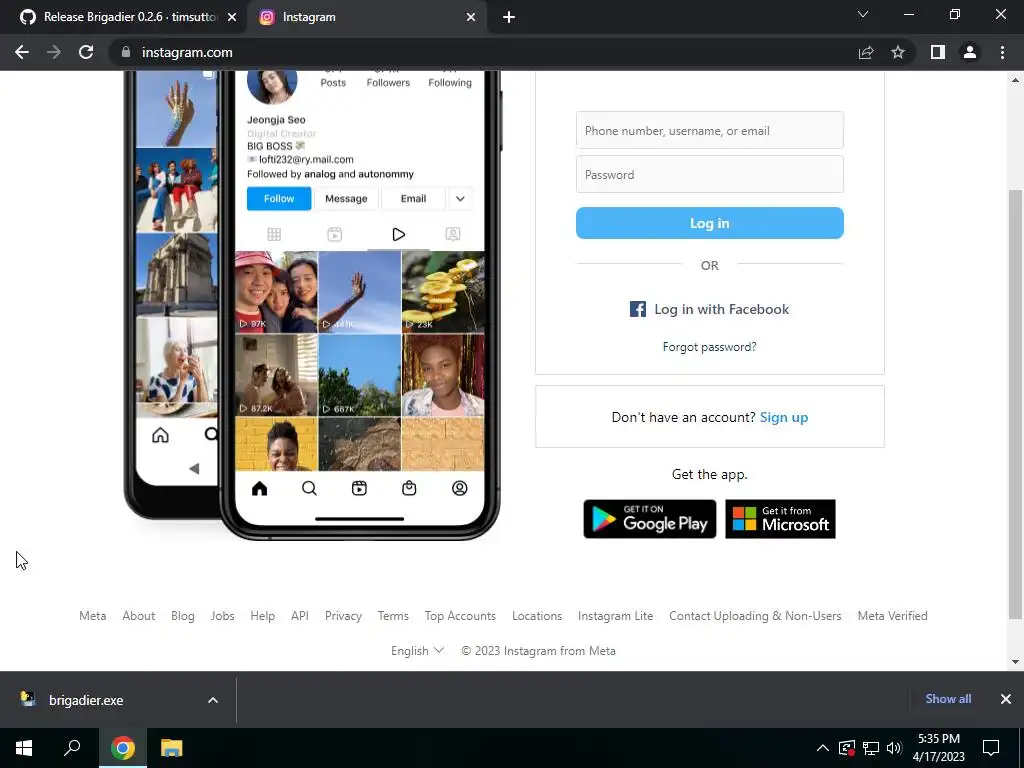
Task: Open the downloaded brigadier.exe file
Action: coord(85,700)
